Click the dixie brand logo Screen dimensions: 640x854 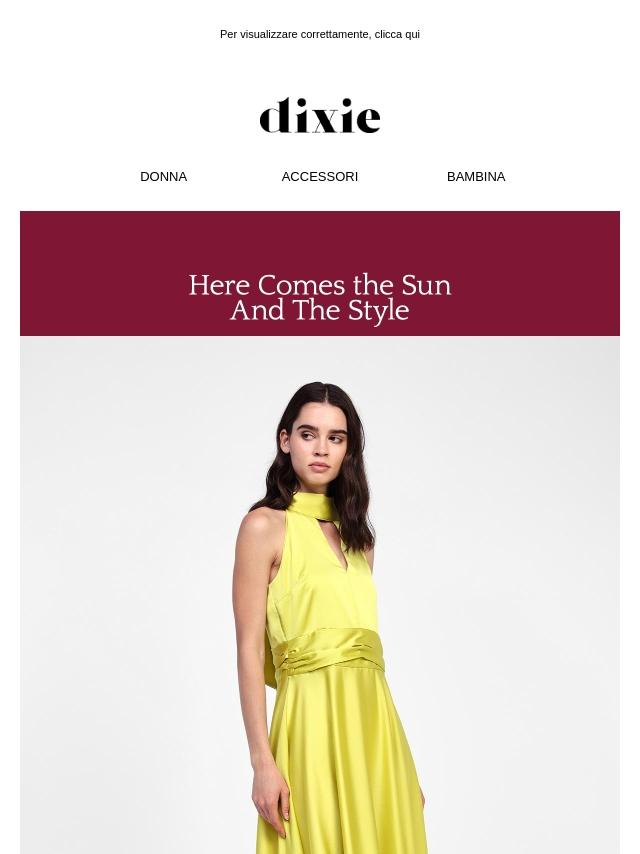(320, 115)
